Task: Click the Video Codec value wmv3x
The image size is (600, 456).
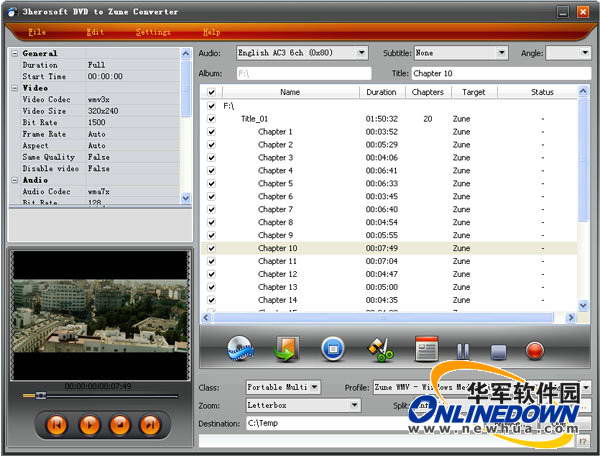Action: point(98,99)
